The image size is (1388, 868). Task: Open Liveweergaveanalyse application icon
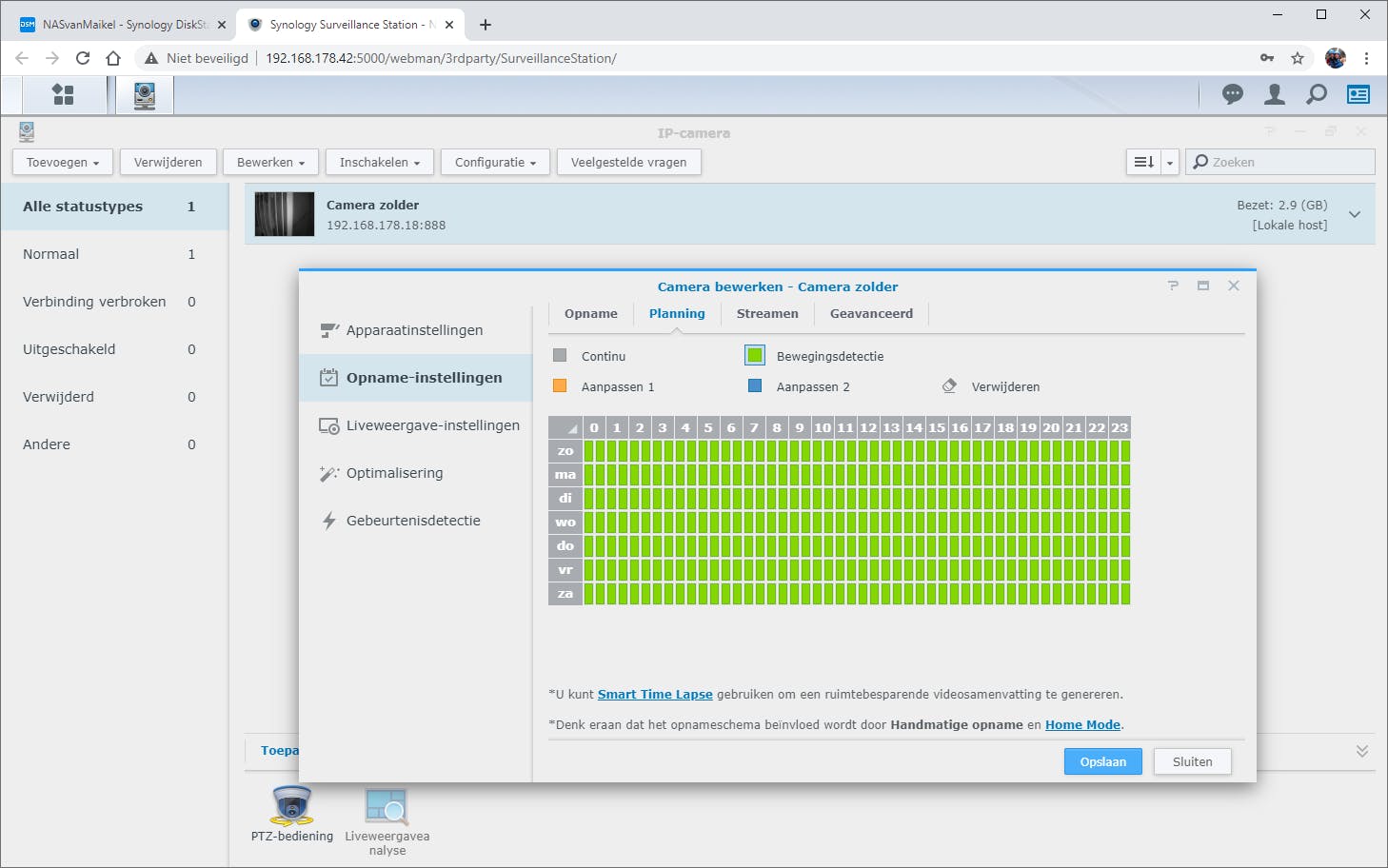point(387,807)
